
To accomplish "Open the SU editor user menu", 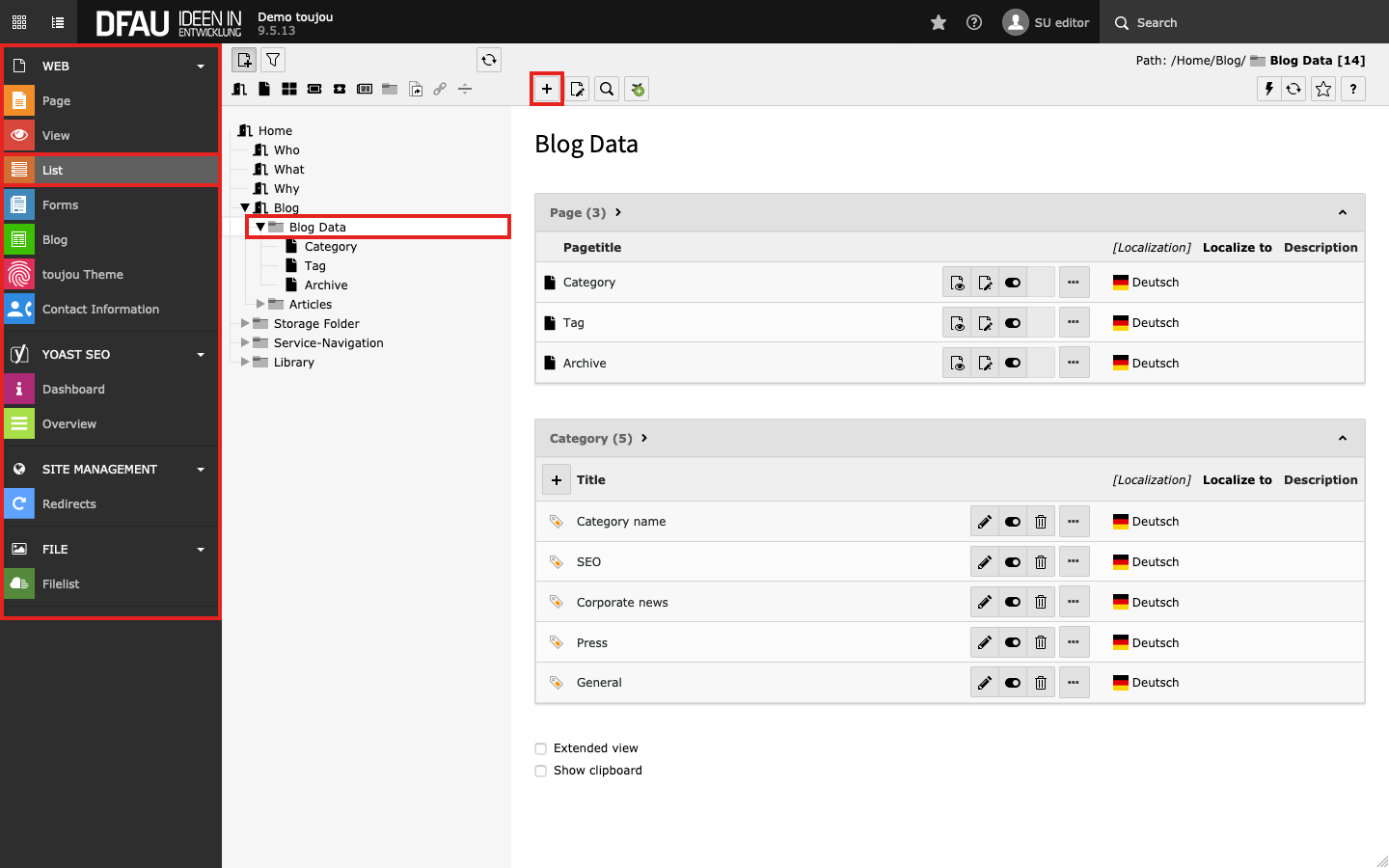I will (x=1047, y=22).
